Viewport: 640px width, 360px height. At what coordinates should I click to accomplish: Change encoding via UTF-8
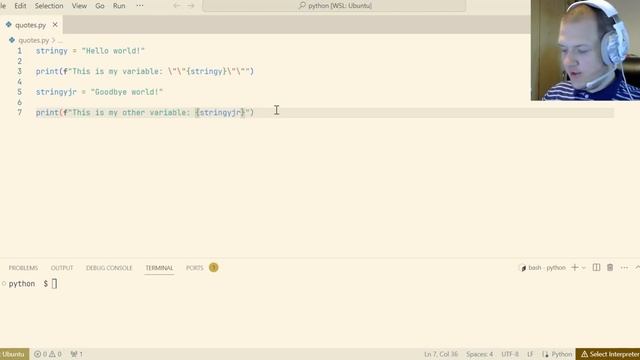tap(510, 354)
